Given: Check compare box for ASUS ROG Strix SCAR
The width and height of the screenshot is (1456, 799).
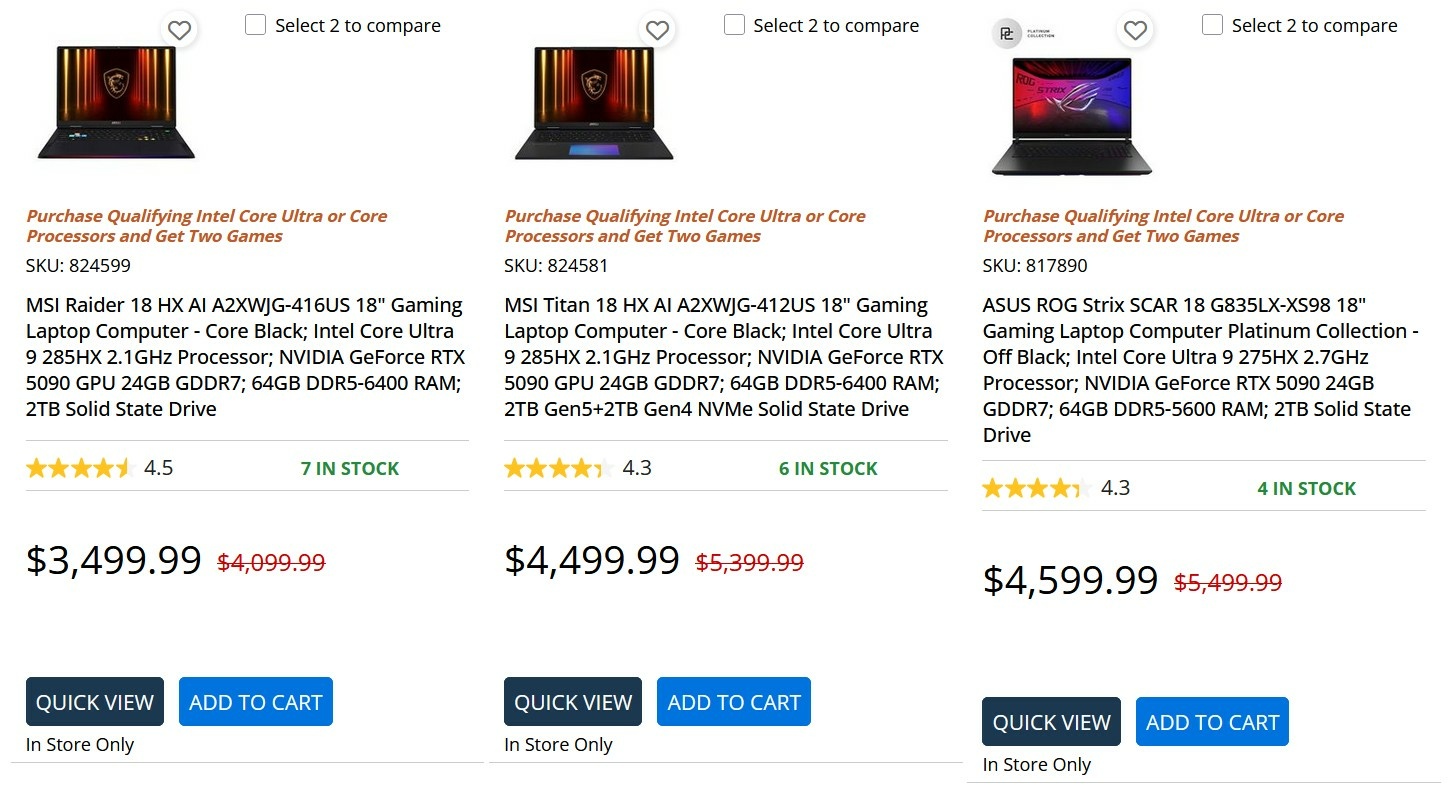Looking at the screenshot, I should pyautogui.click(x=1212, y=25).
